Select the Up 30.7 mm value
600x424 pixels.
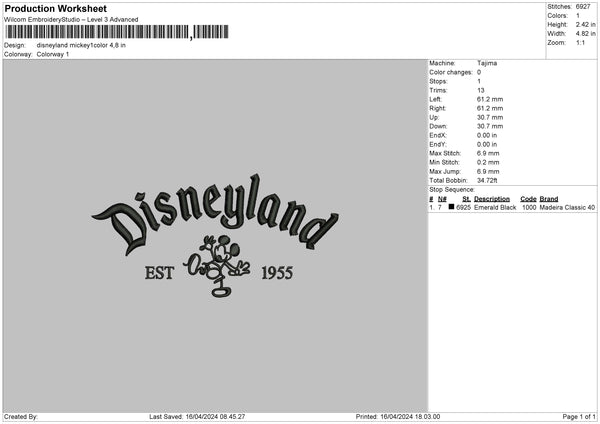click(x=490, y=117)
